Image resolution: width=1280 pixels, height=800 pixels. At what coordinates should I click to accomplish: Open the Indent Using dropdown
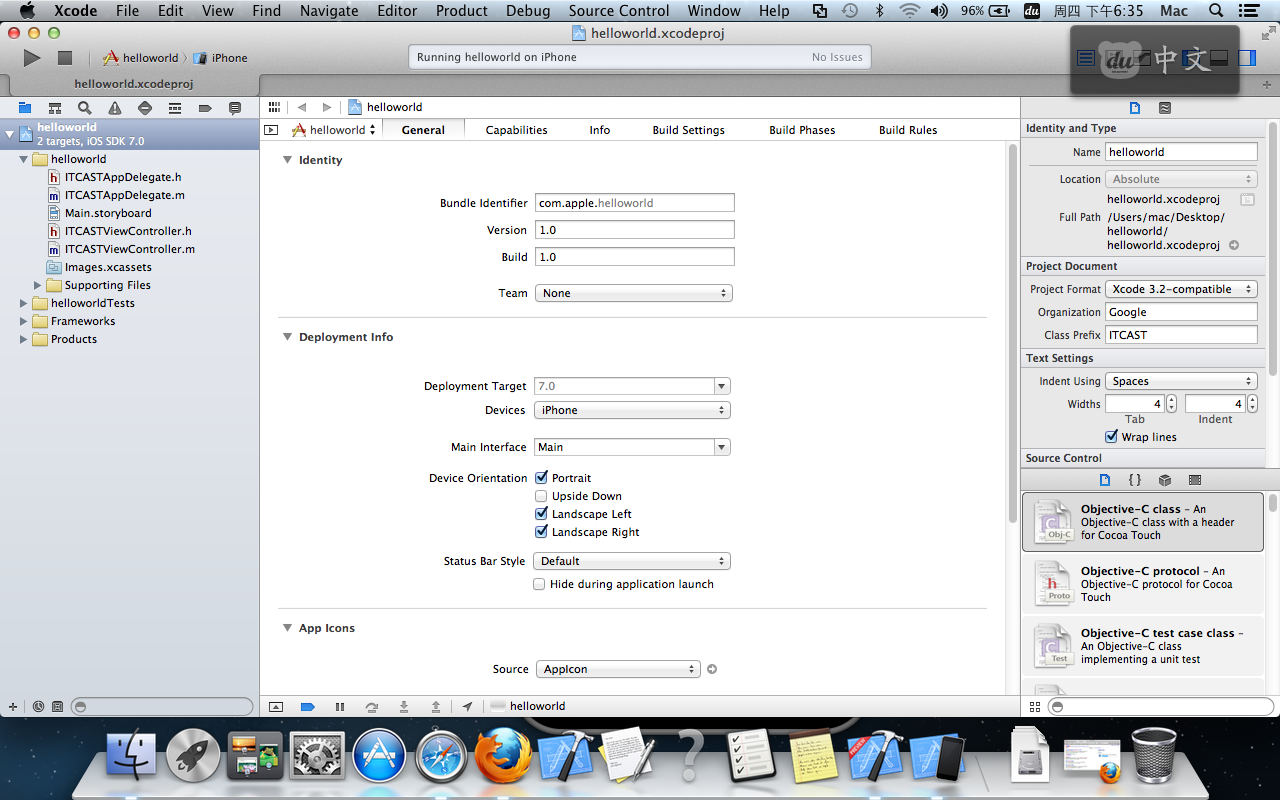[1181, 381]
